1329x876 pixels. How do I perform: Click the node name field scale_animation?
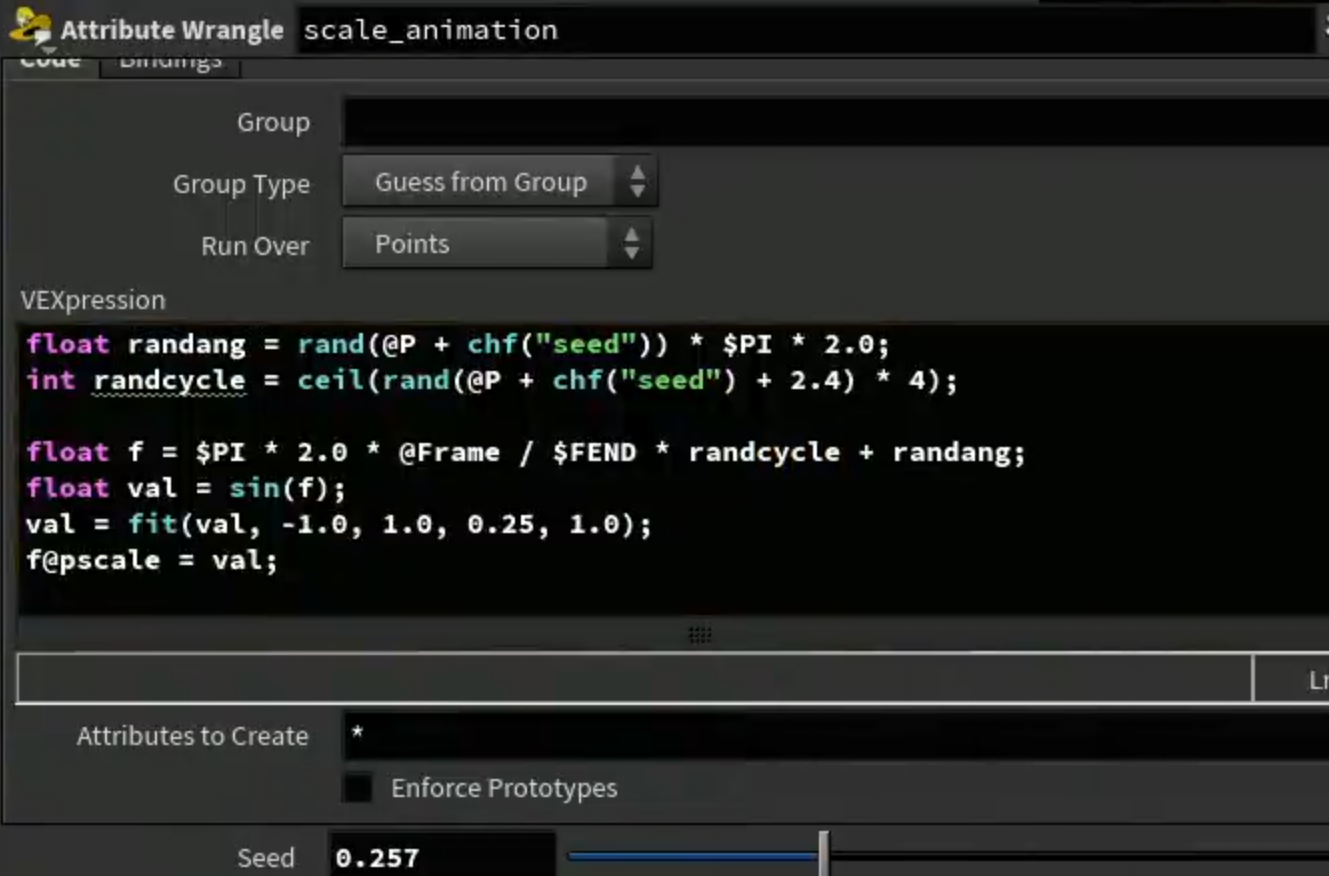805,30
